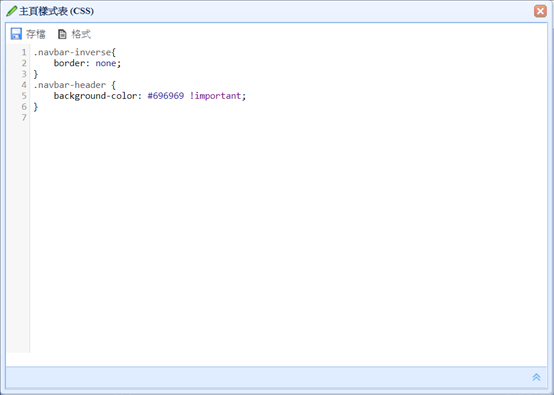554x395 pixels.
Task: Click line number 4 in gutter
Action: pos(24,85)
